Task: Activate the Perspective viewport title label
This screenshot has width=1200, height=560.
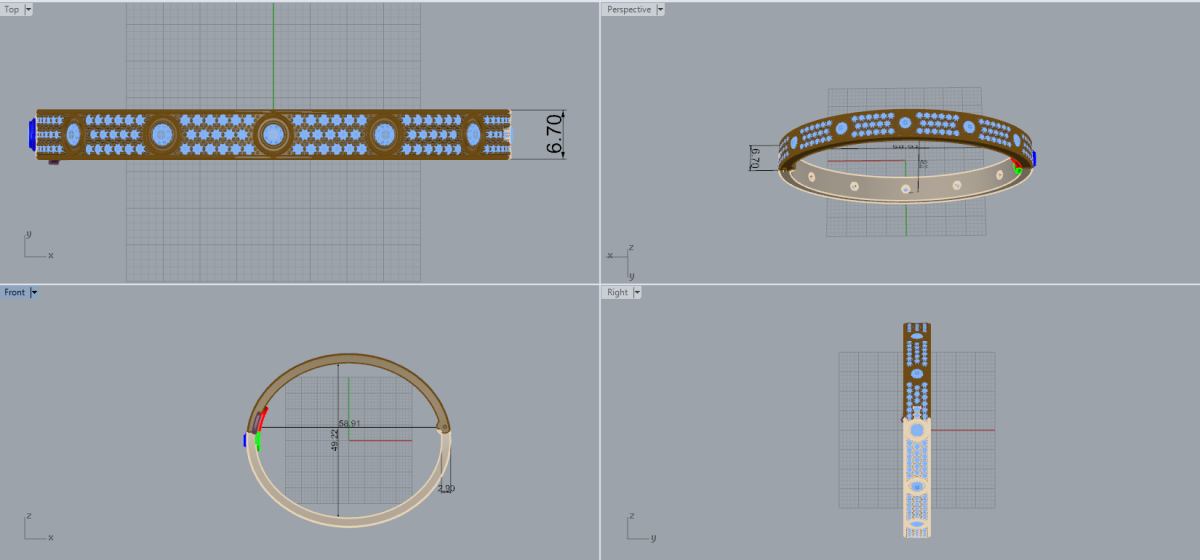Action: coord(628,9)
